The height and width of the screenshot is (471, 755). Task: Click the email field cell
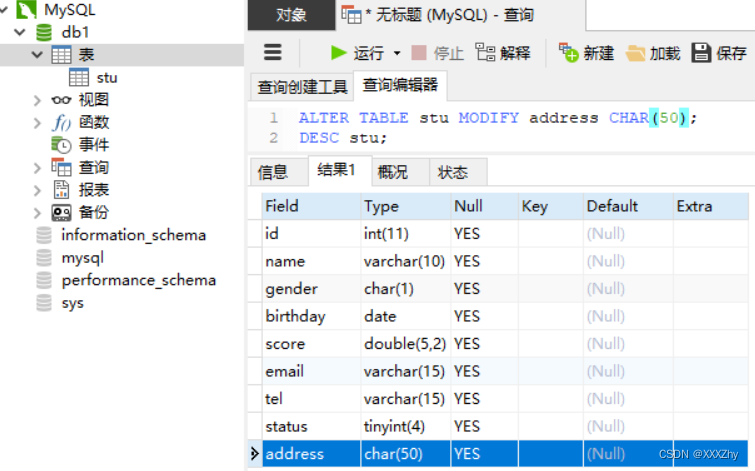pos(311,371)
